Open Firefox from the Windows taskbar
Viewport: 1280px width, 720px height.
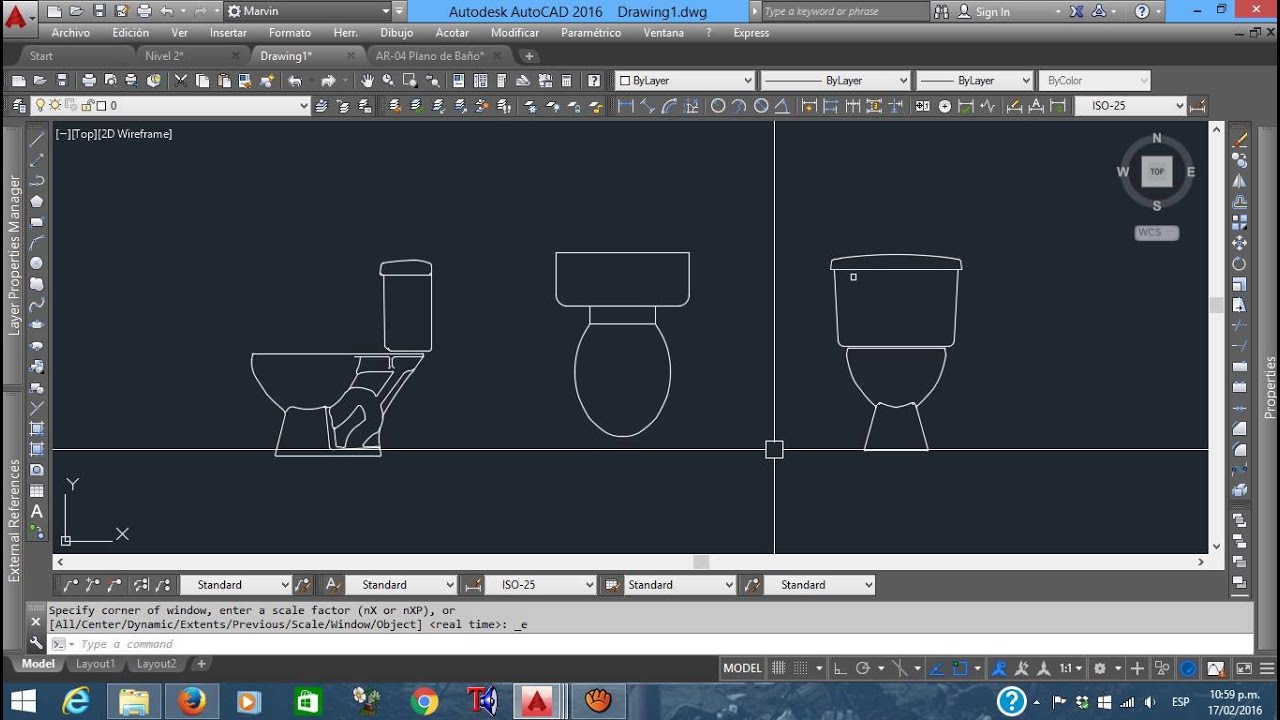(192, 702)
